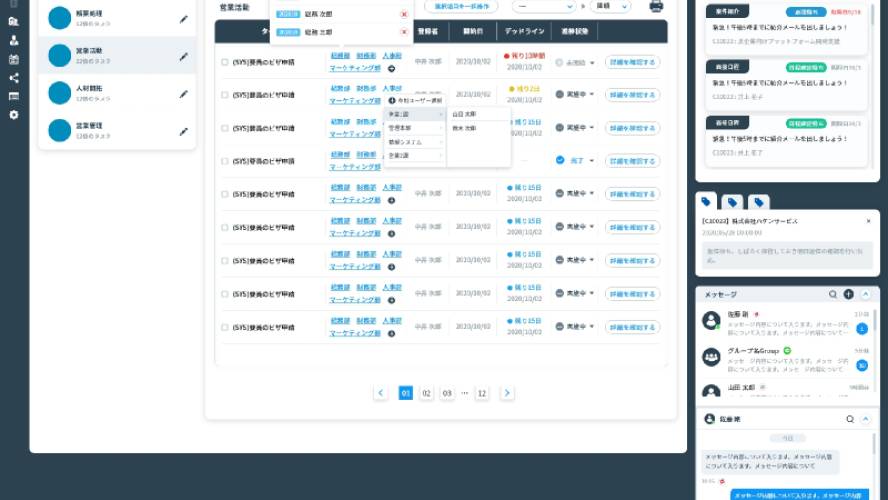Click the blue check icon on the 完了 row

tap(560, 160)
